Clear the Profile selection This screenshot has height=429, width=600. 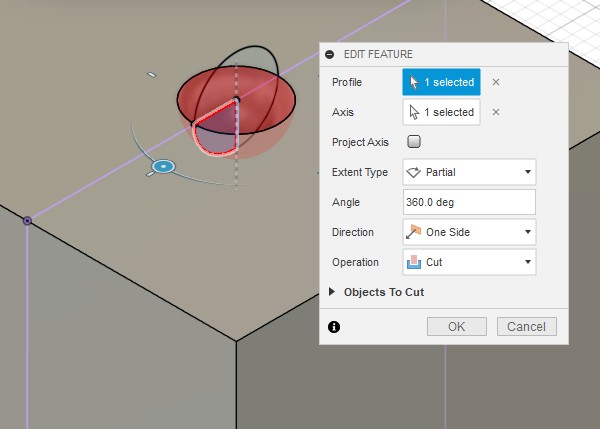(x=495, y=83)
